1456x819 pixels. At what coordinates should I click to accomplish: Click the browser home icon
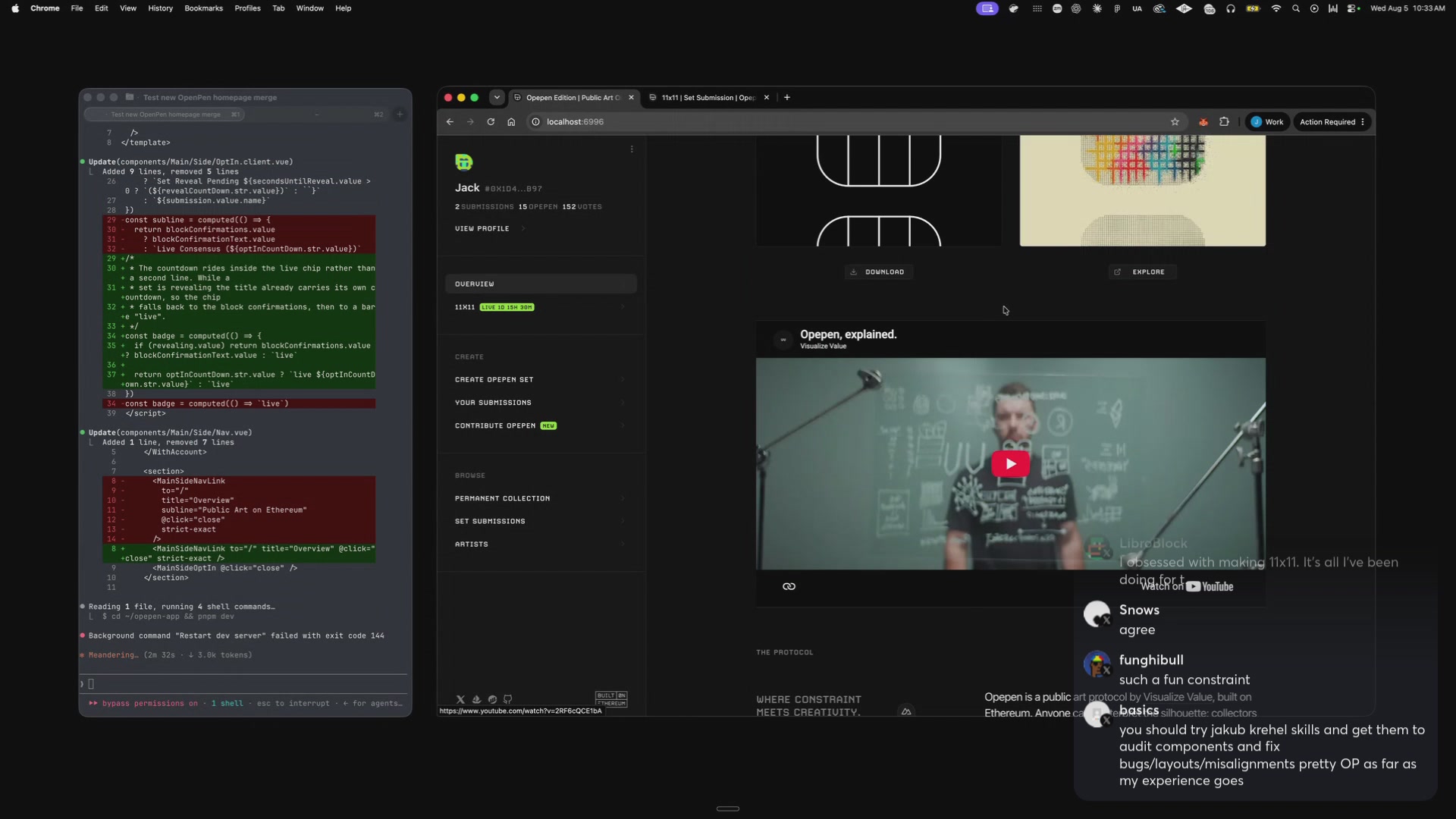511,121
